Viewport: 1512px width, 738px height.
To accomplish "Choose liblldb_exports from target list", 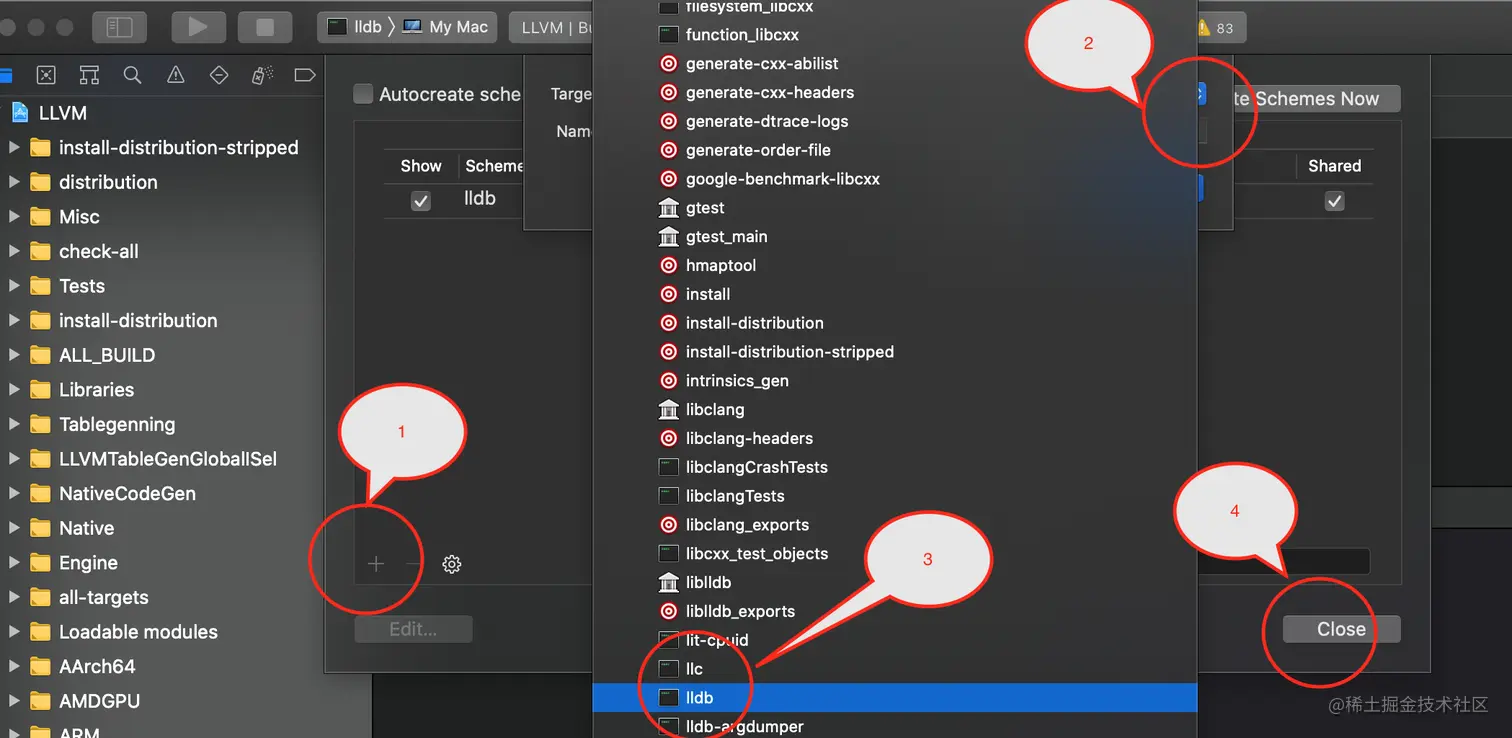I will 895,611.
